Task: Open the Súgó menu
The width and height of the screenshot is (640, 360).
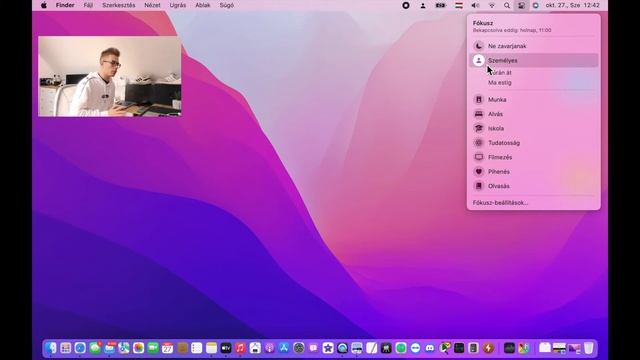Action: tap(227, 5)
